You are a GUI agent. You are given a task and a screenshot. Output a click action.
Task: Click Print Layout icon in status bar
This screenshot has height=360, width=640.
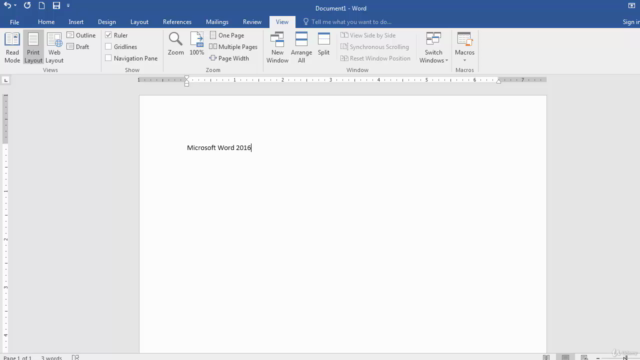tap(565, 358)
